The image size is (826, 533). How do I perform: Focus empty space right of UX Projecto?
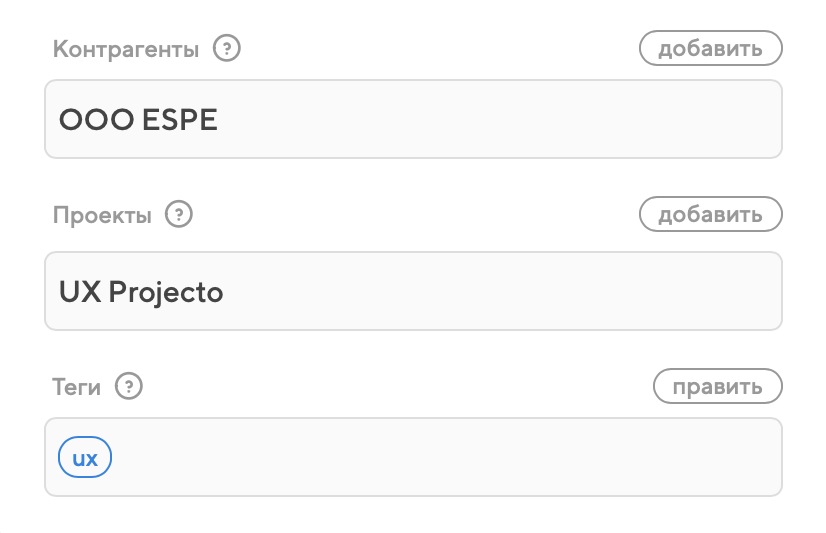500,292
